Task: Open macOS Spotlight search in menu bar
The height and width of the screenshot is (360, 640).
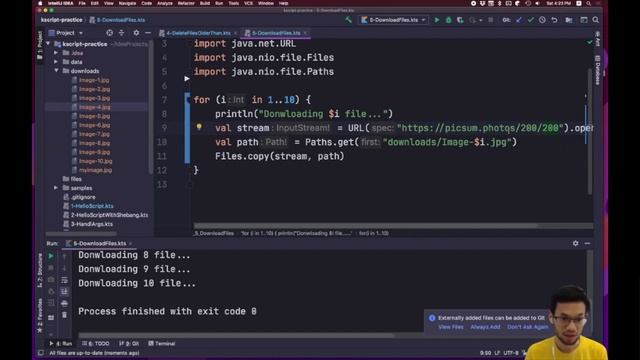Action: (589, 3)
